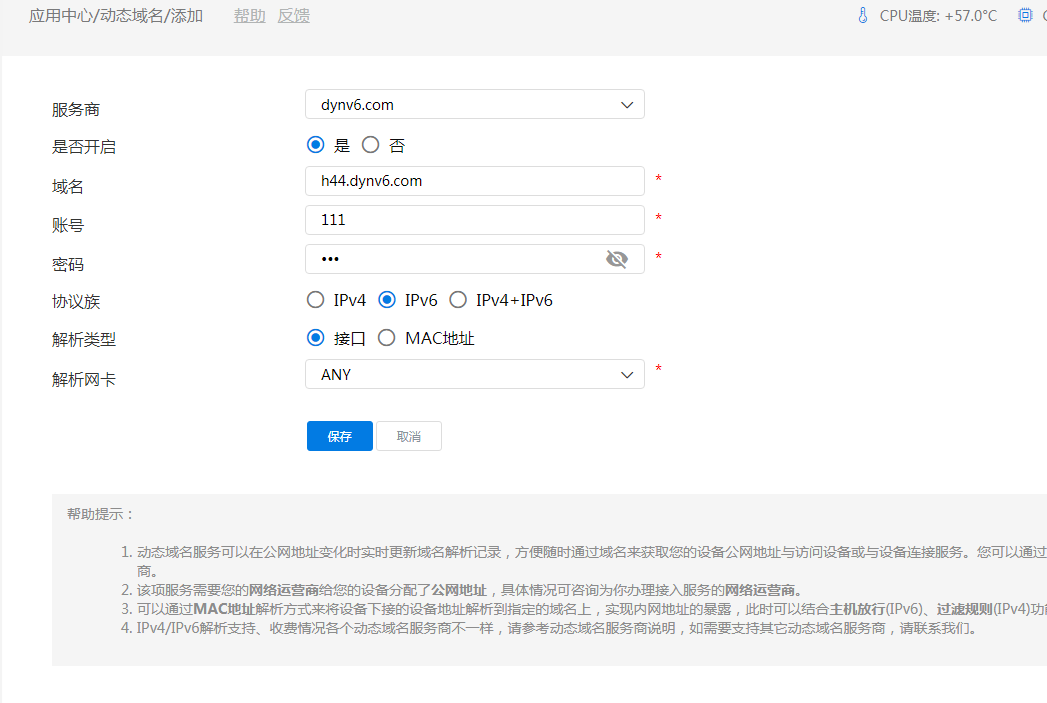Screen dimensions: 1047x703
Task: Choose the IPv4 protocol radio button
Action: 316,300
